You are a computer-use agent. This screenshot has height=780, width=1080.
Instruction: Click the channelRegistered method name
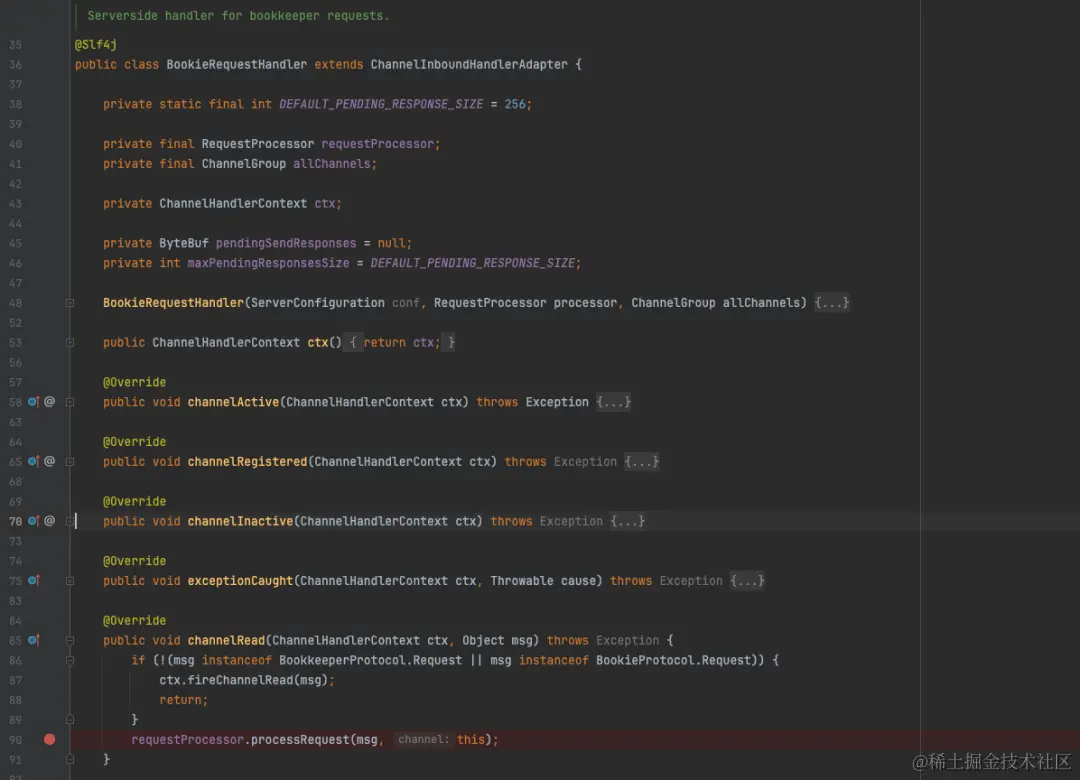coord(247,462)
